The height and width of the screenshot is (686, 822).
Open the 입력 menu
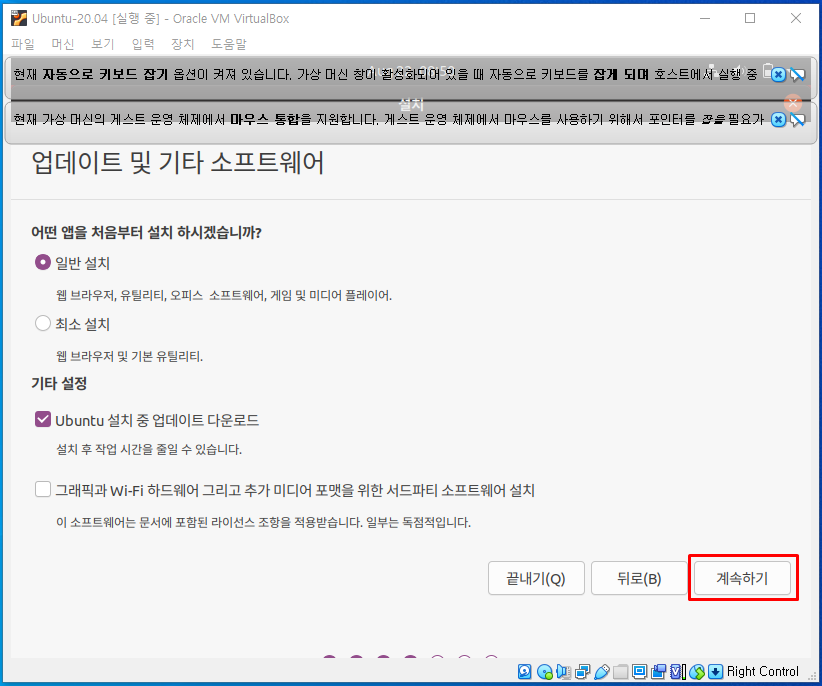(143, 44)
